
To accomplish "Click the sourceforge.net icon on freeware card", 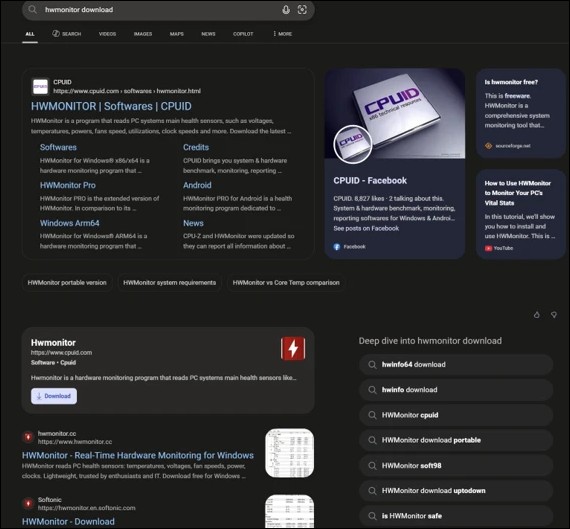I will point(489,146).
